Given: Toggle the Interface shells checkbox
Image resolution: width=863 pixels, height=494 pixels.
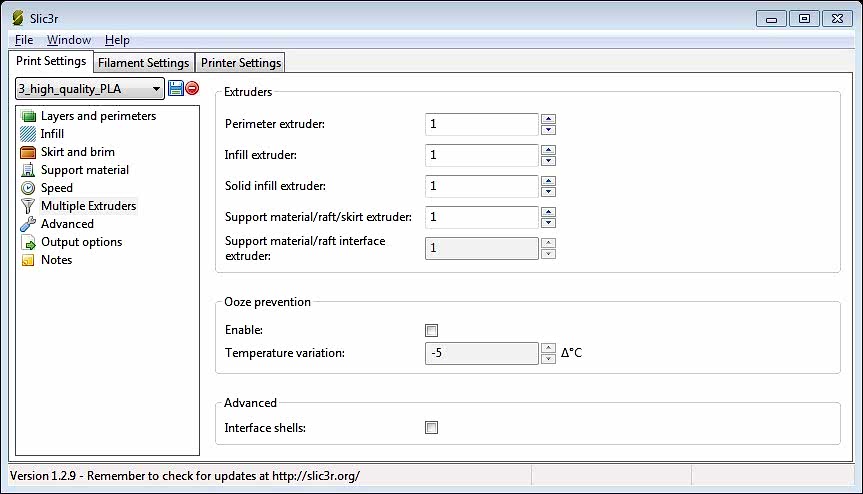Looking at the screenshot, I should point(432,428).
